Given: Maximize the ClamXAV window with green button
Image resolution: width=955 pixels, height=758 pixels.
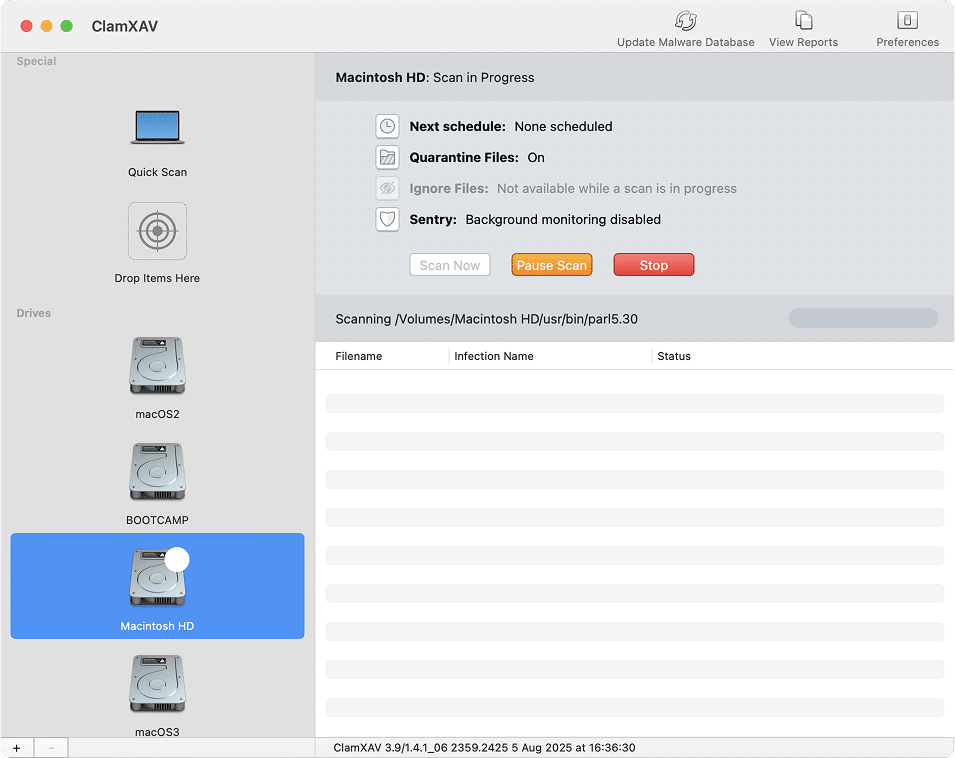Looking at the screenshot, I should [x=66, y=26].
